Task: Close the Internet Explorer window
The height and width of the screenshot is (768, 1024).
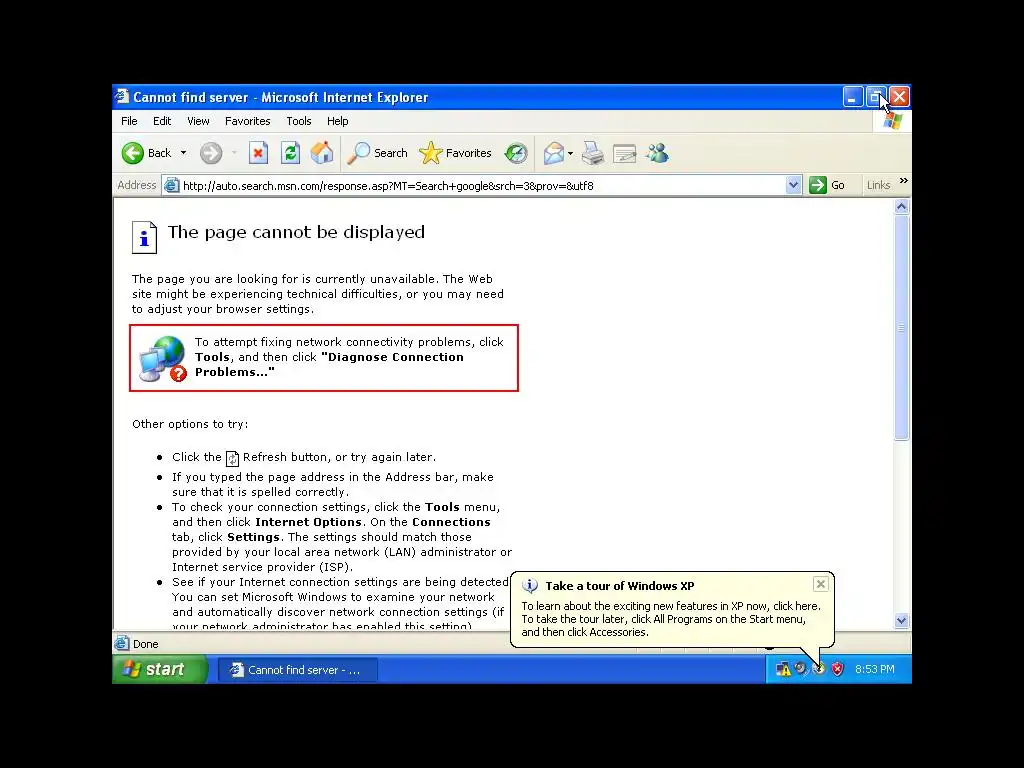Action: 899,97
